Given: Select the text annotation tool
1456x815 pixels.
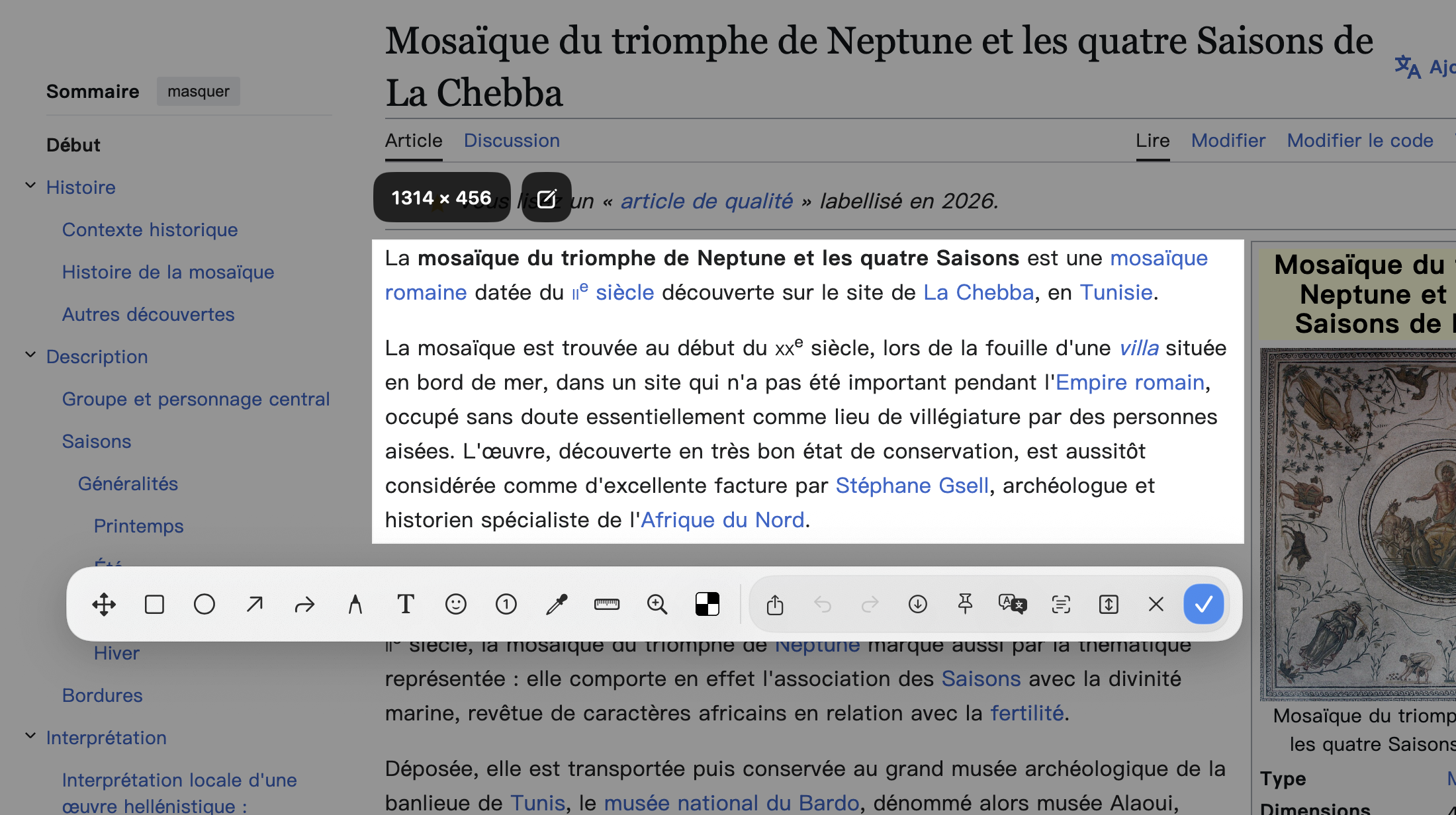Looking at the screenshot, I should [406, 604].
